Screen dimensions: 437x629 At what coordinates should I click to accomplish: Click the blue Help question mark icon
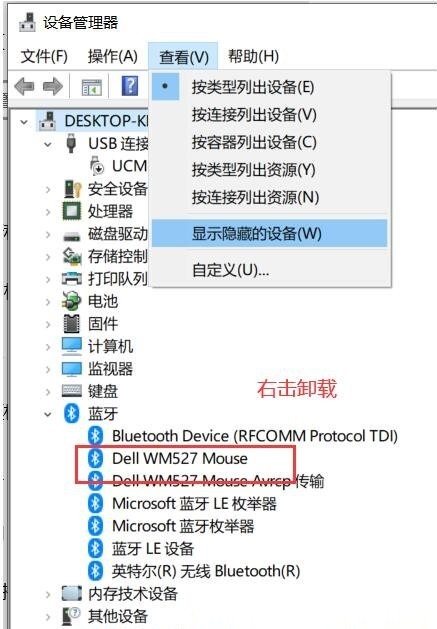click(x=130, y=85)
